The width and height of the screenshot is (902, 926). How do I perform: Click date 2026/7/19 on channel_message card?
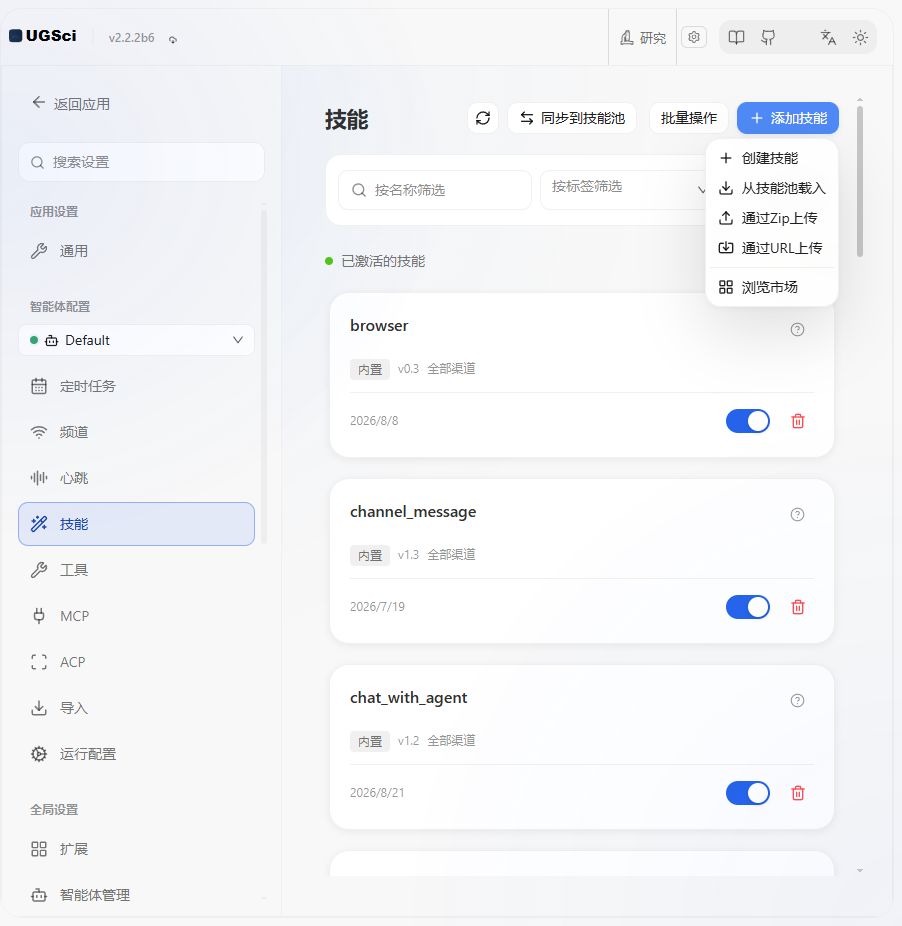click(x=377, y=607)
